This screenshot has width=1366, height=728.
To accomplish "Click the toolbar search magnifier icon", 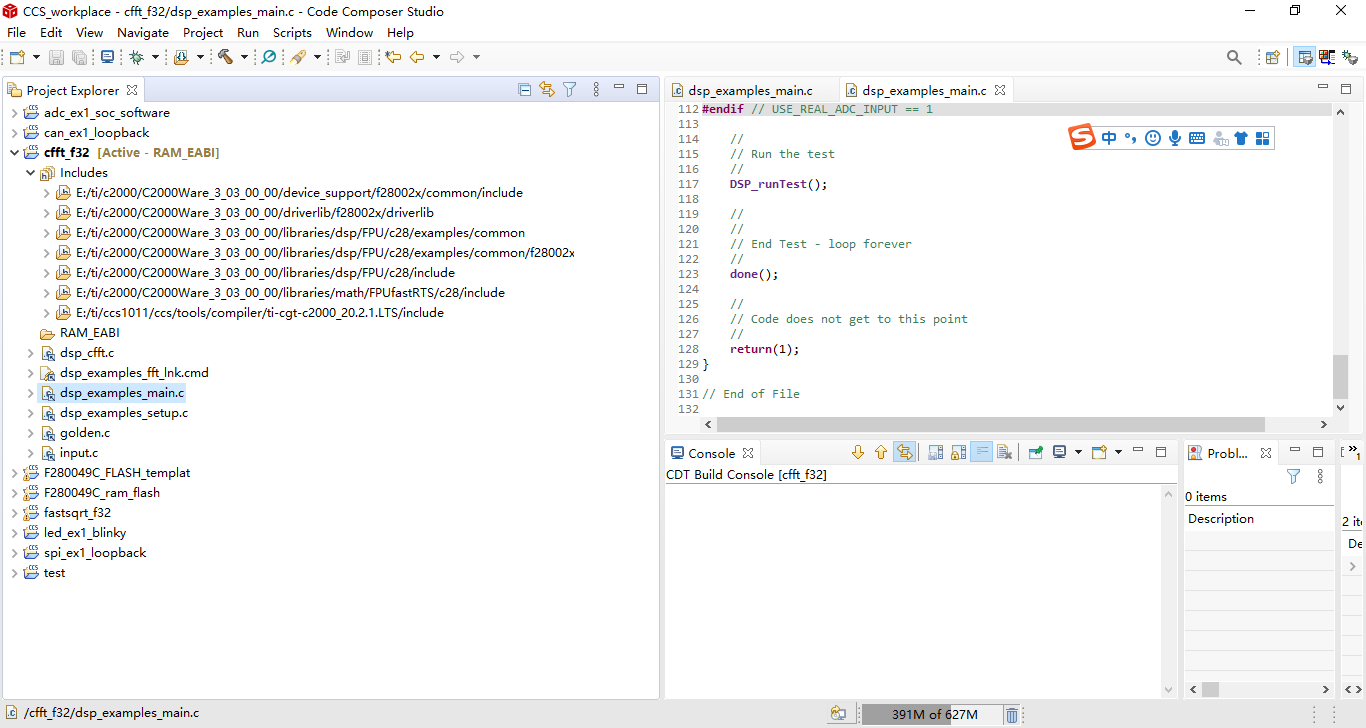I will 1234,58.
